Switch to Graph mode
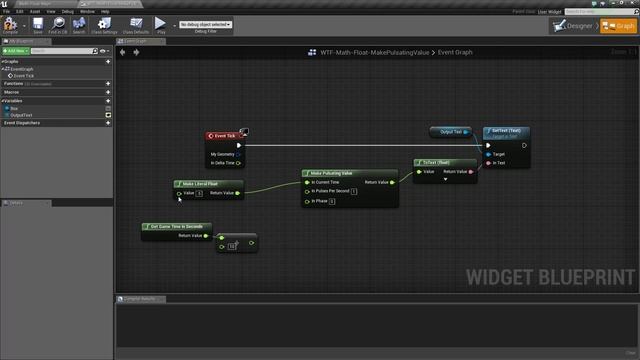Viewport: 640px width, 360px height. 618,26
